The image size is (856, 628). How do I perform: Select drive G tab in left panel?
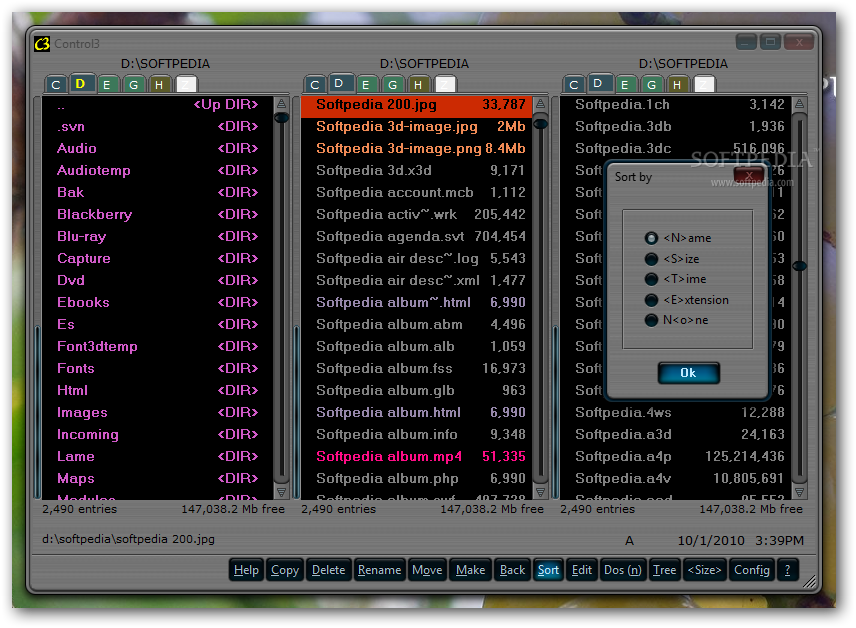(x=133, y=85)
